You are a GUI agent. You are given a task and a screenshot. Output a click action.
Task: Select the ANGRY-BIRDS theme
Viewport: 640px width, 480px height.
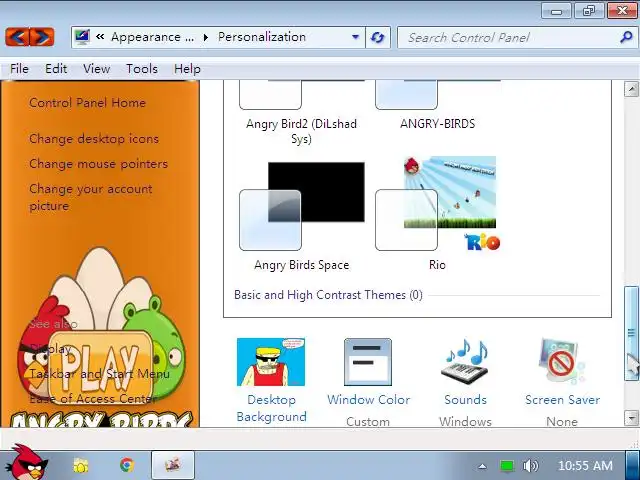click(x=438, y=105)
